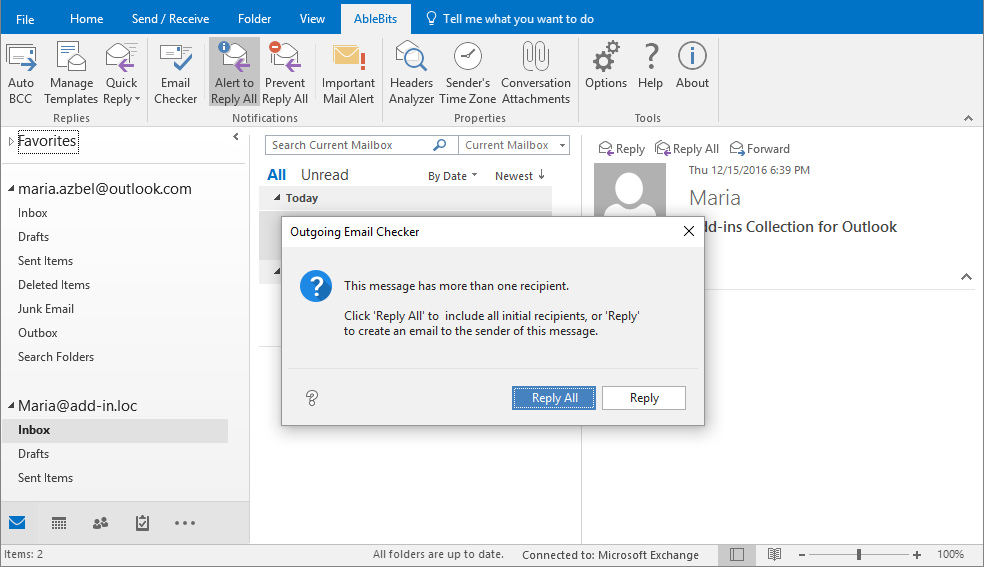Click Forward in reading pane

(x=759, y=149)
